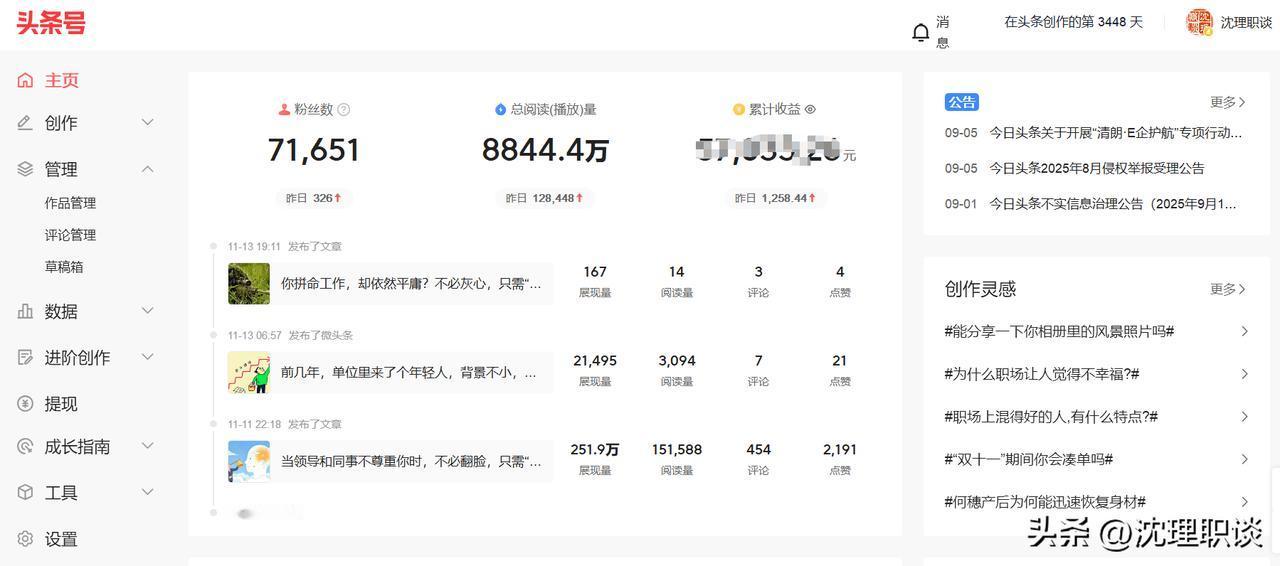Click the 21,495 展现量 value
1280x566 pixels.
click(595, 361)
